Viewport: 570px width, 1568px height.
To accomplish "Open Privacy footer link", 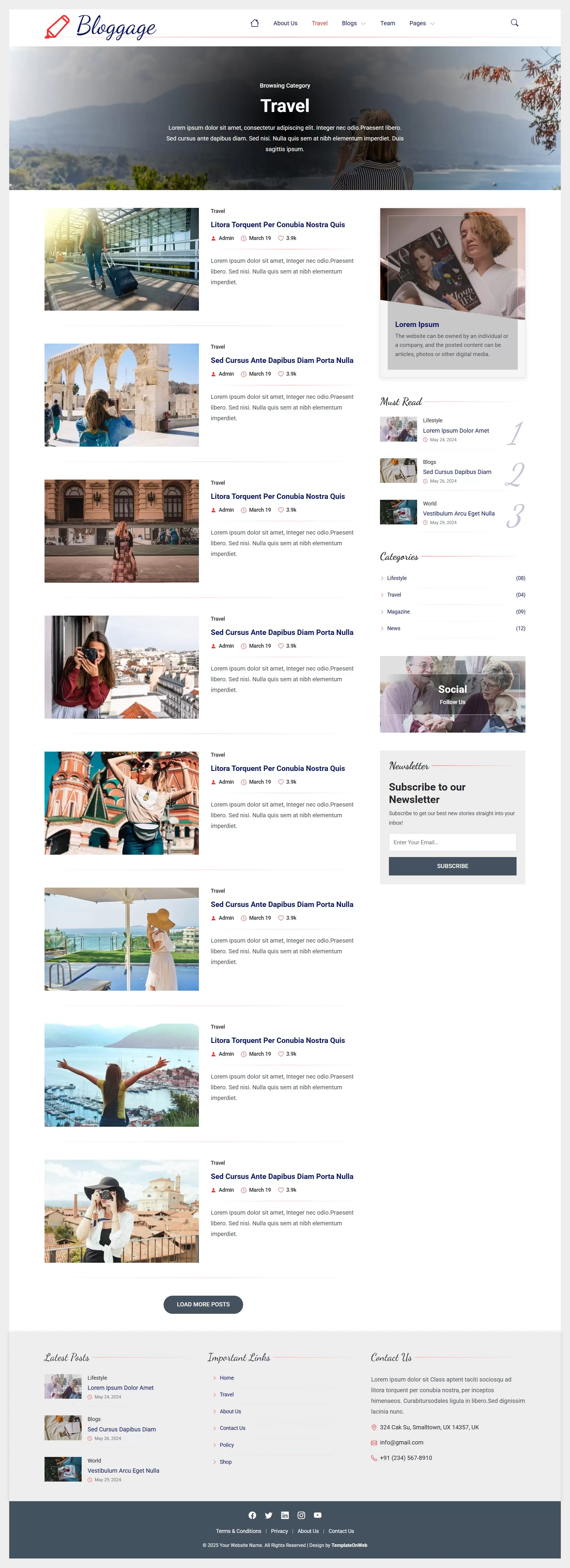I will pos(279,1531).
